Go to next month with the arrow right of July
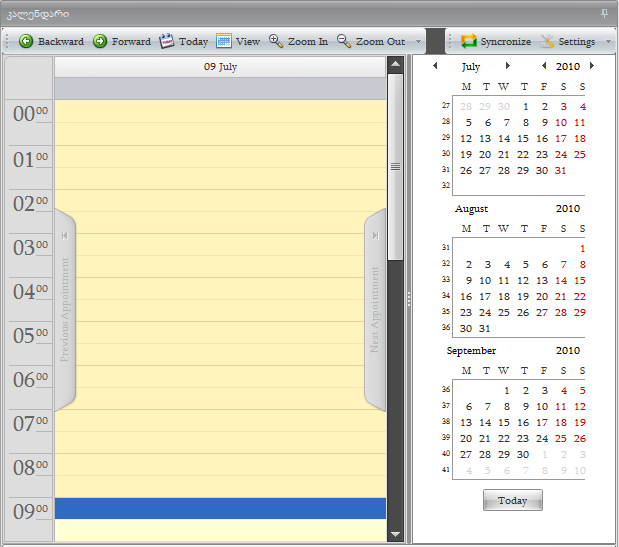The height and width of the screenshot is (547, 619). click(x=508, y=66)
